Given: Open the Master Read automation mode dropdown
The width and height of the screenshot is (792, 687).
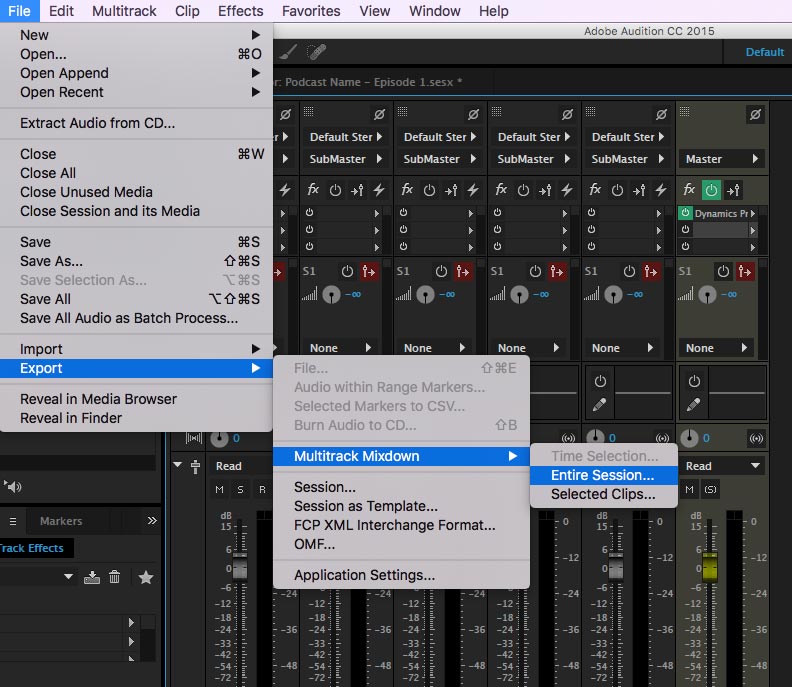Looking at the screenshot, I should 723,466.
